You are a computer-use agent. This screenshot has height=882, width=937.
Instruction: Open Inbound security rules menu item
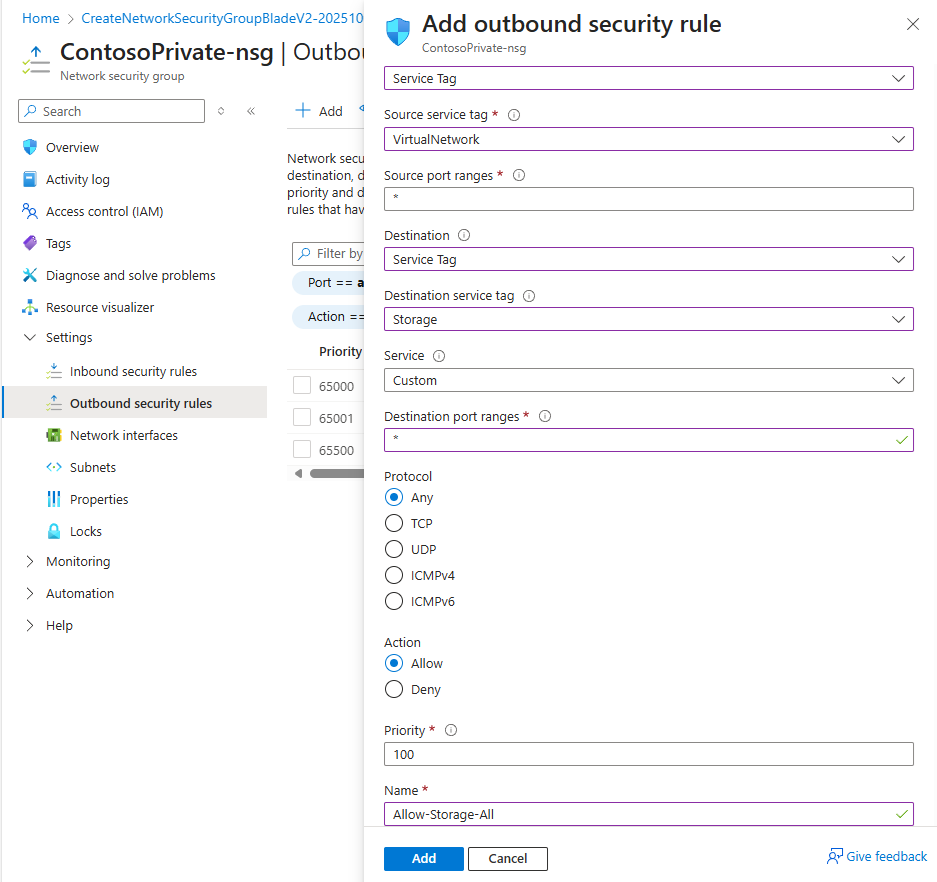click(x=133, y=371)
